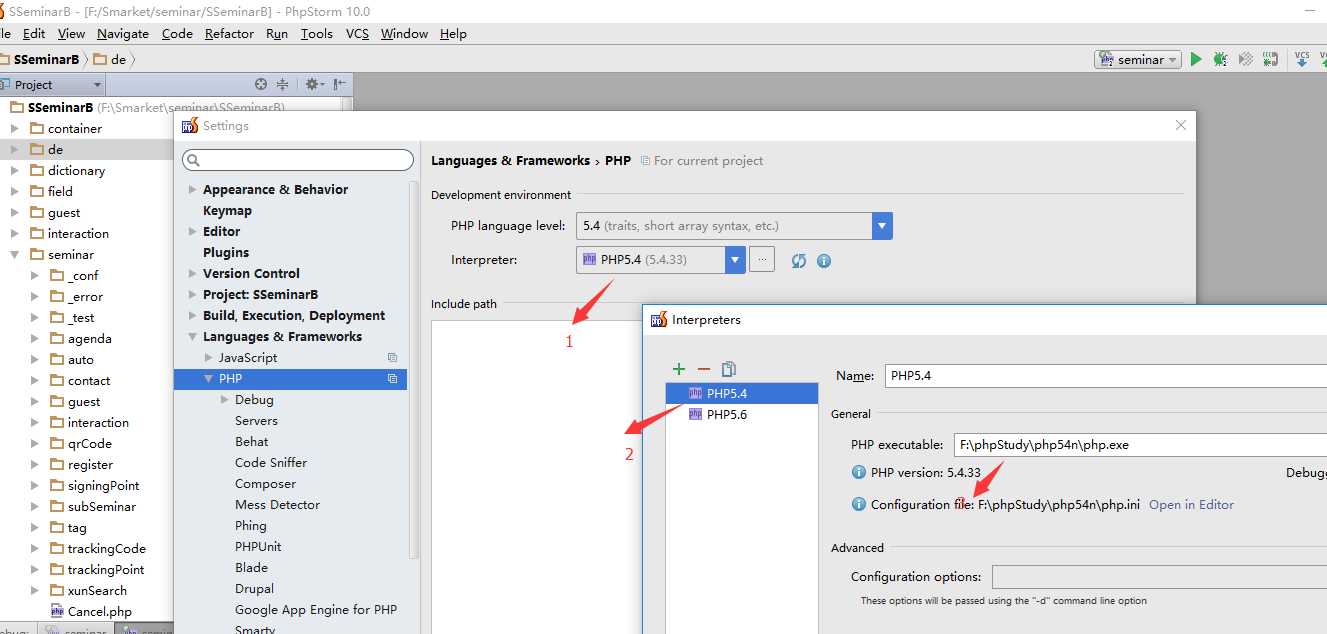Click Run with Coverage icon
The width and height of the screenshot is (1327, 634).
point(1245,60)
